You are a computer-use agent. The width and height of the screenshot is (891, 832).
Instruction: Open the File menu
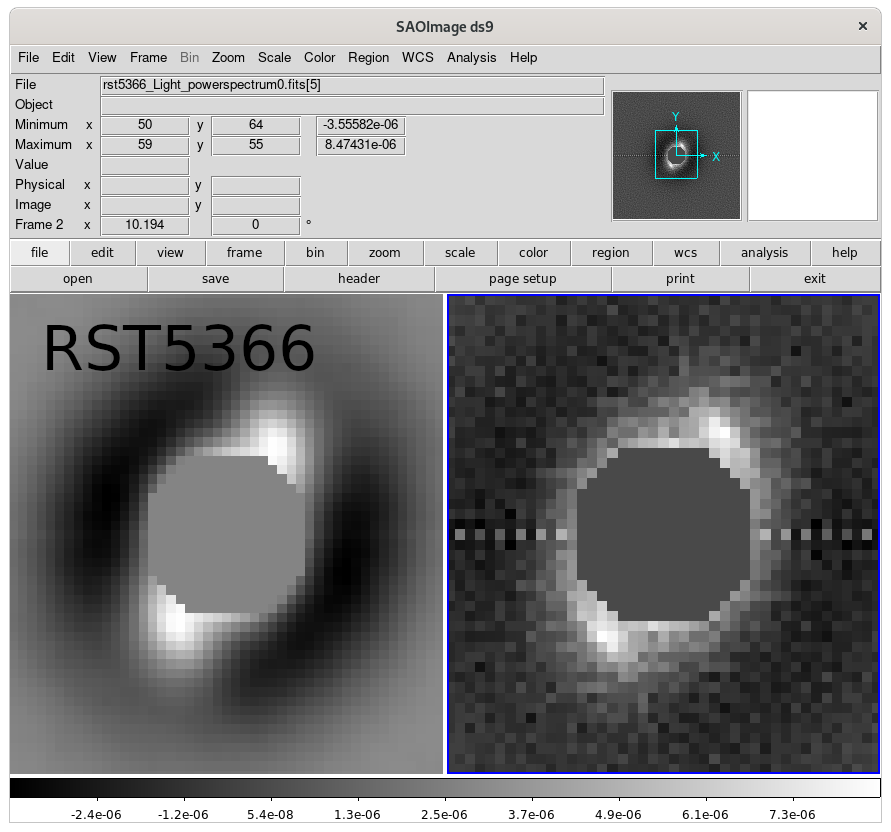coord(27,57)
